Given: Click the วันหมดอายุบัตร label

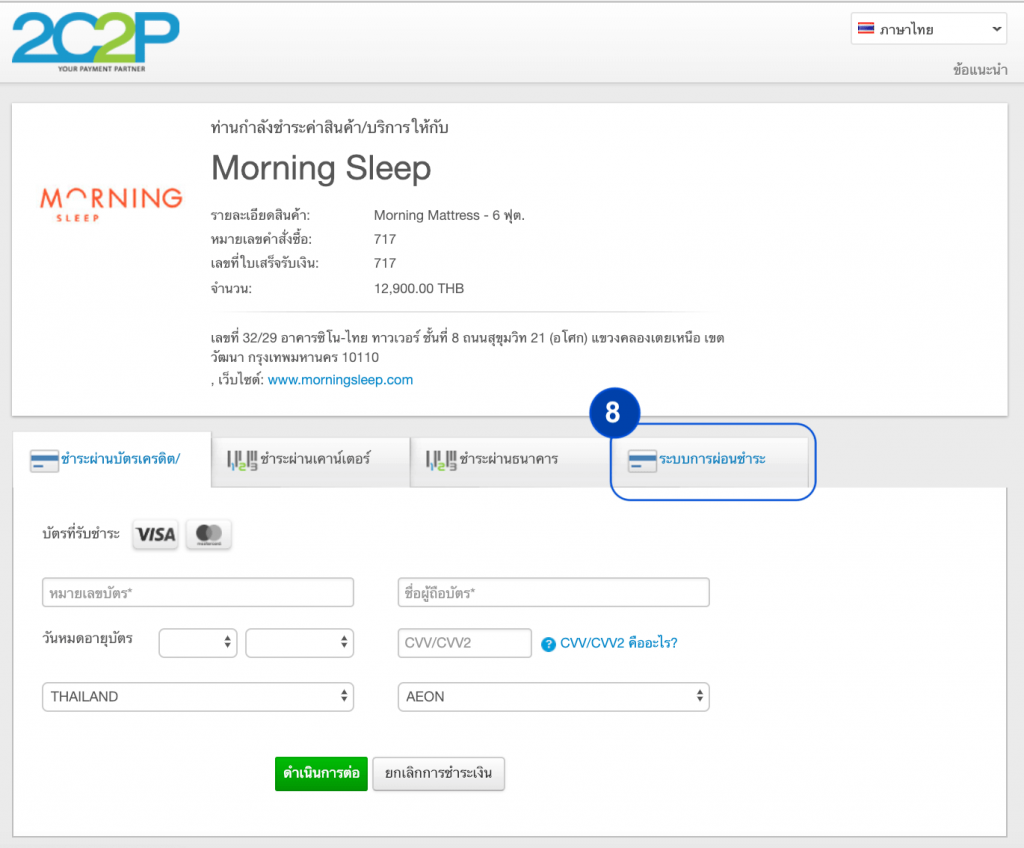Looking at the screenshot, I should 88,638.
